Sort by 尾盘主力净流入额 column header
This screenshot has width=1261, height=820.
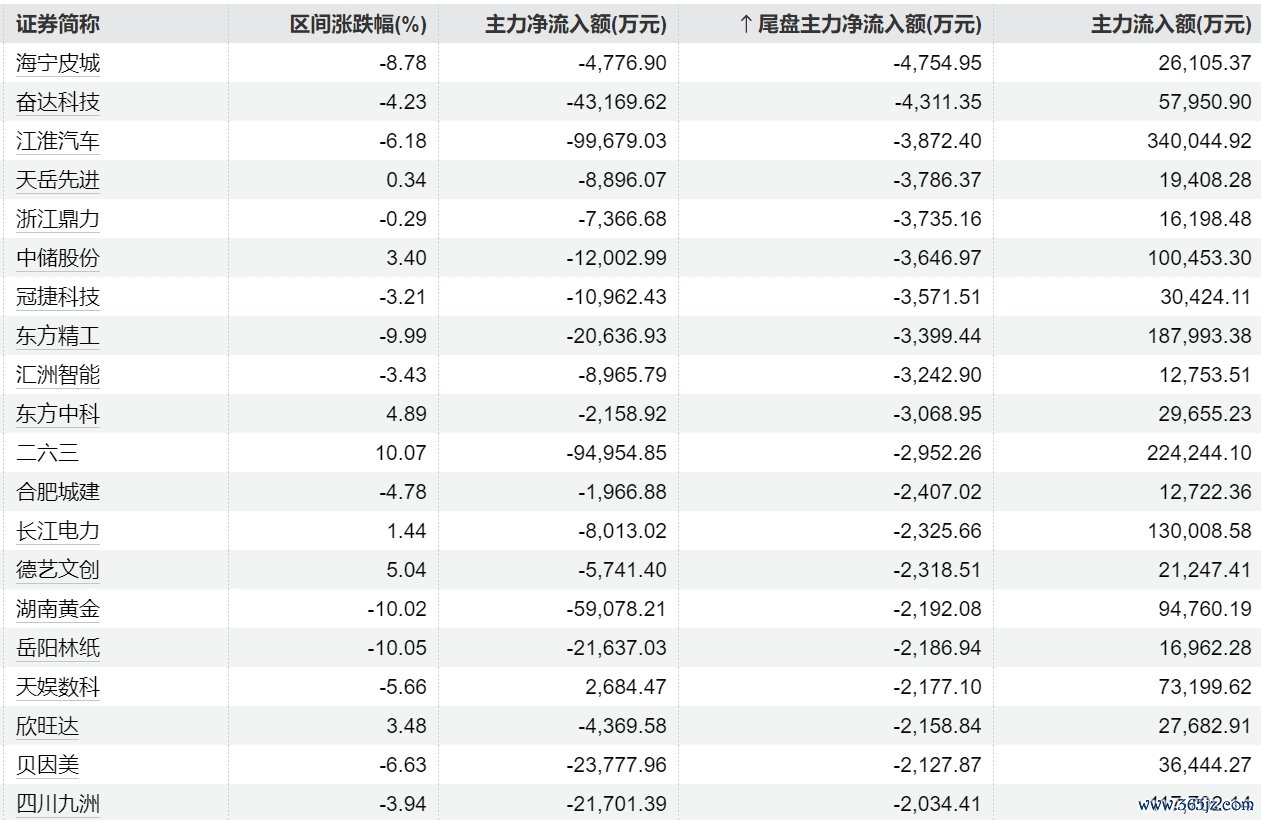tap(860, 24)
